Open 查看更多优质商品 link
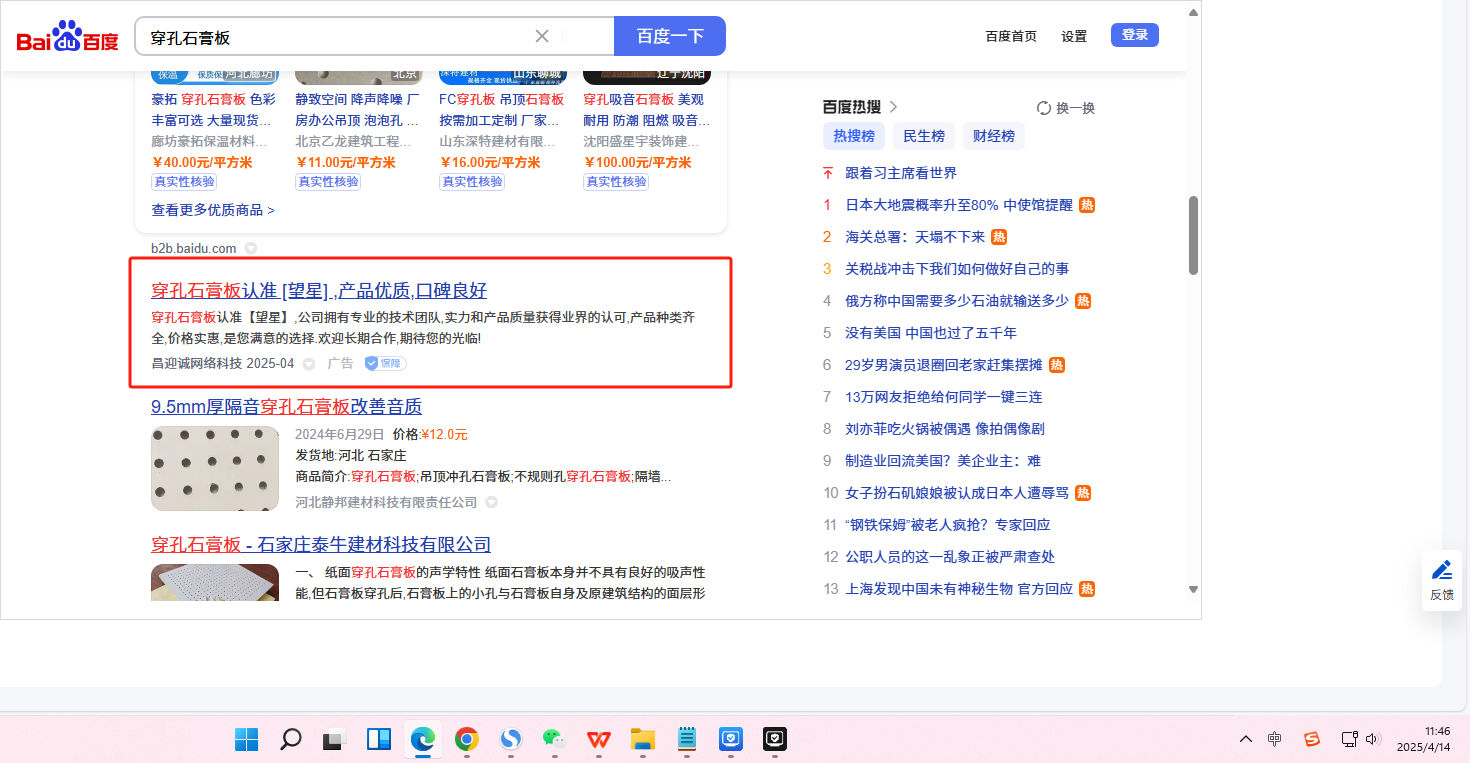 (x=213, y=210)
